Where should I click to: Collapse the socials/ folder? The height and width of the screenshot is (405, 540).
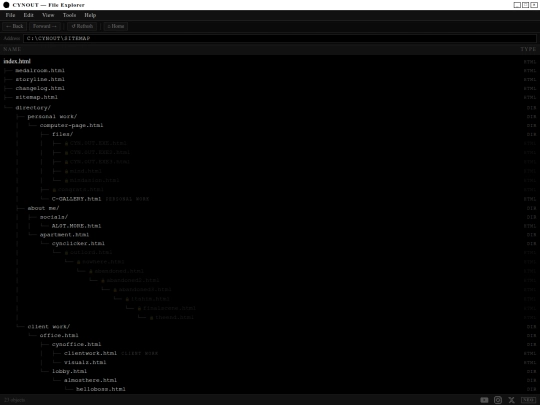point(54,217)
